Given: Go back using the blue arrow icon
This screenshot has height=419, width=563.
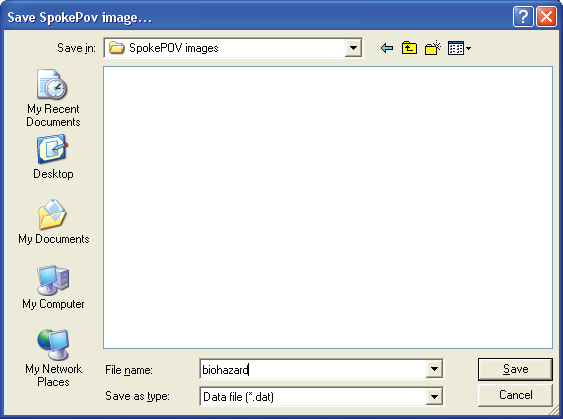Looking at the screenshot, I should click(x=387, y=48).
